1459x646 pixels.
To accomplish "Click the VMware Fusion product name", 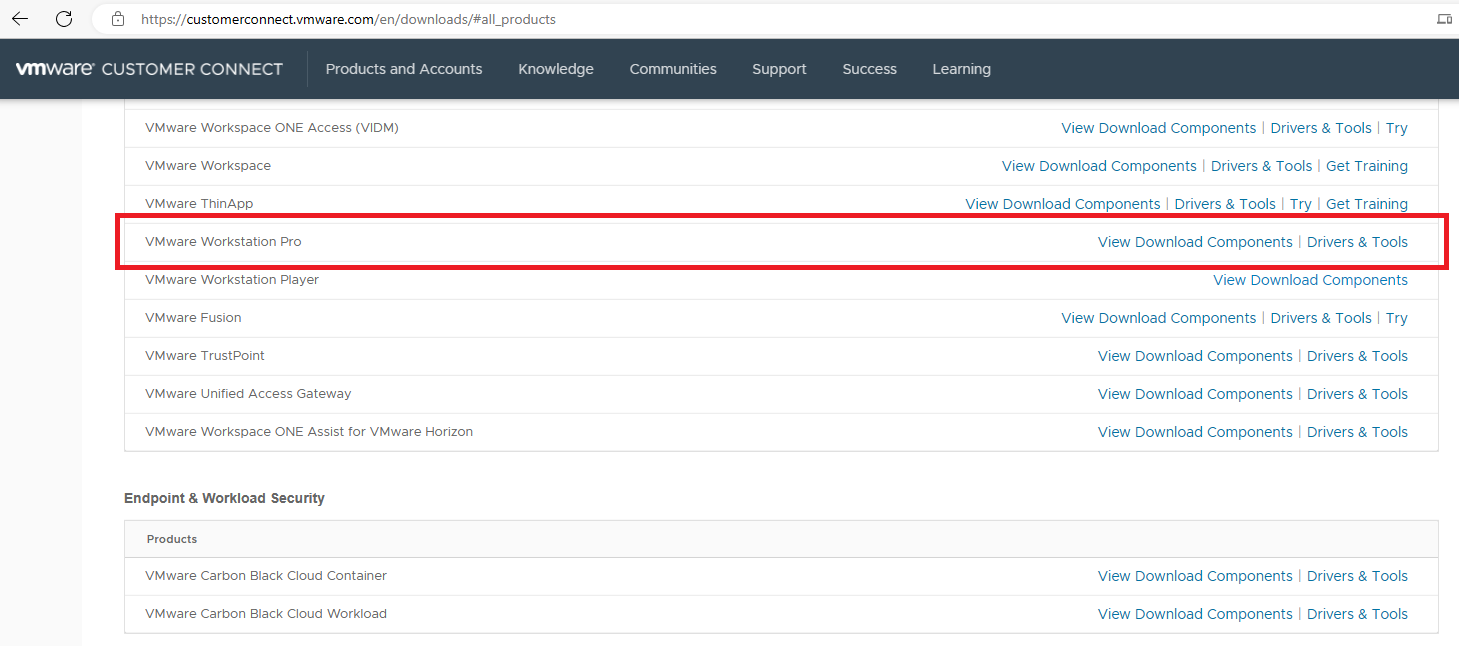I will [x=193, y=318].
